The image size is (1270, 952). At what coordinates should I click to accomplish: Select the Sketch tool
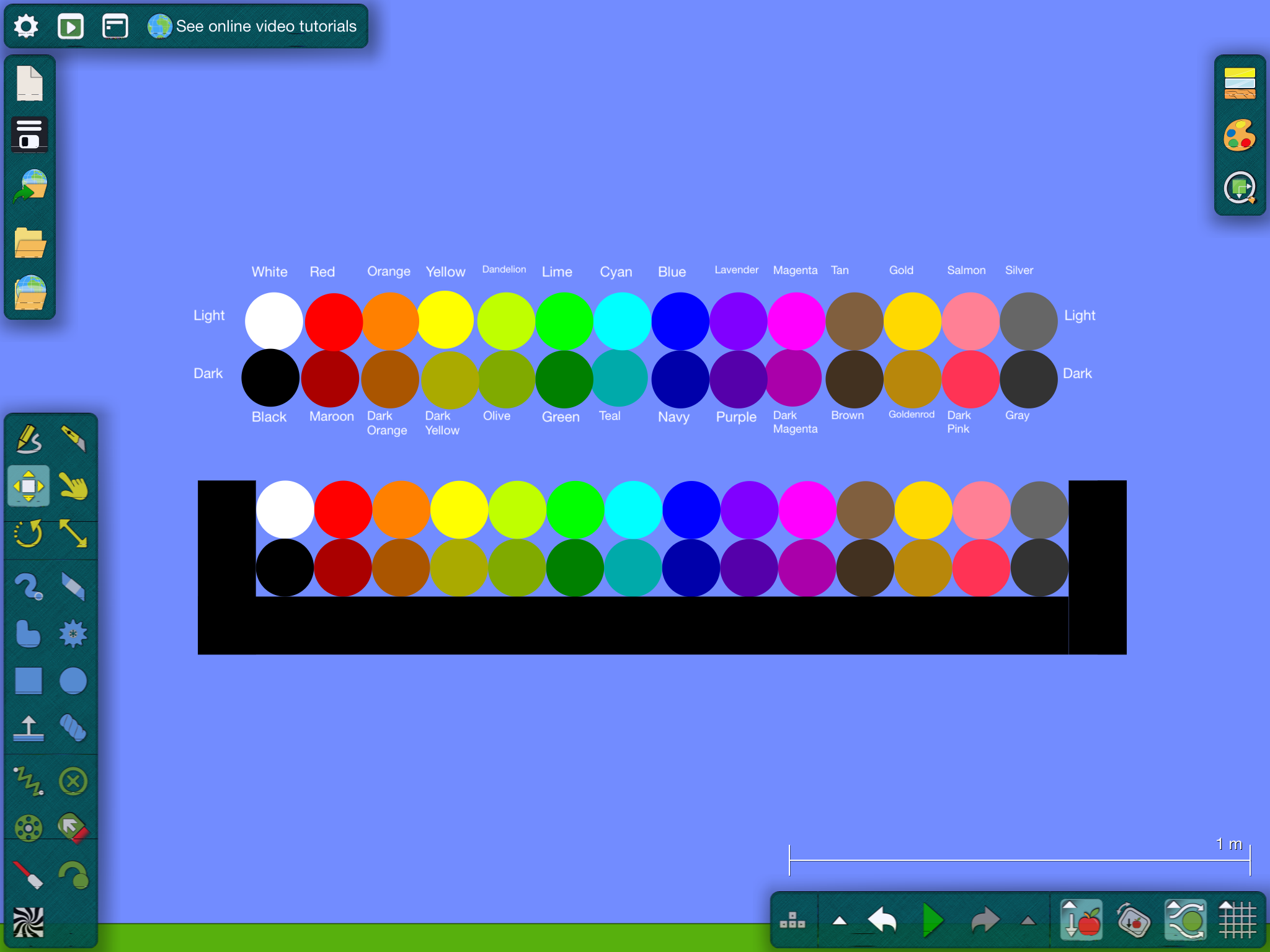(29, 439)
